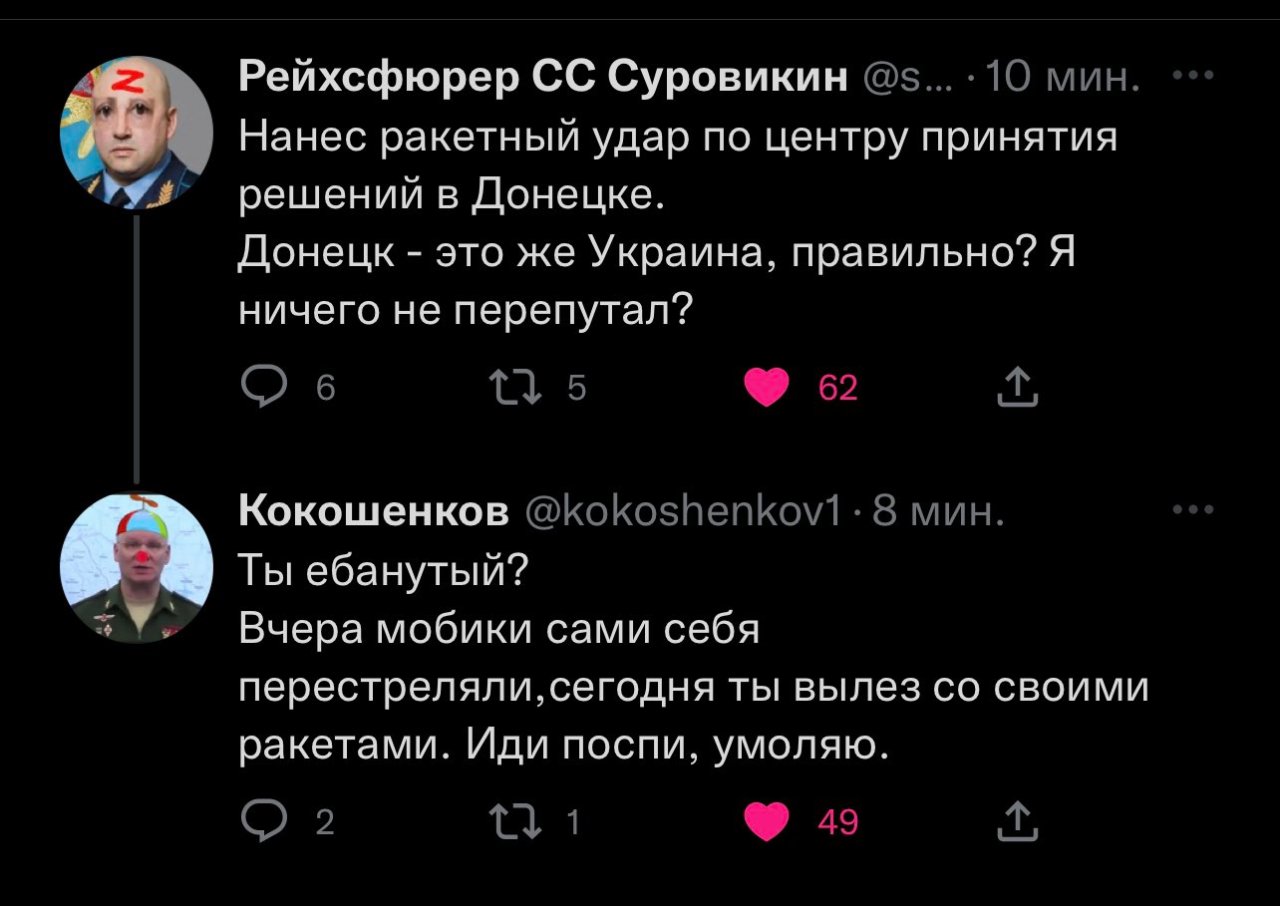This screenshot has height=906, width=1280.
Task: Toggle the heart on the 49-like reply
Action: tap(767, 822)
